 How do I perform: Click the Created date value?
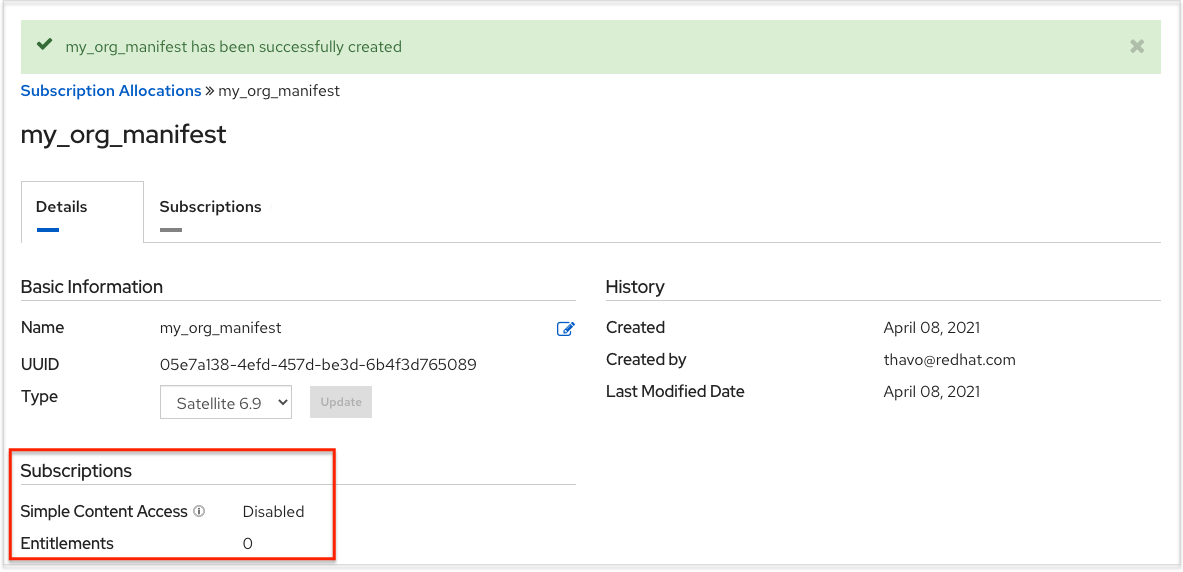(931, 328)
